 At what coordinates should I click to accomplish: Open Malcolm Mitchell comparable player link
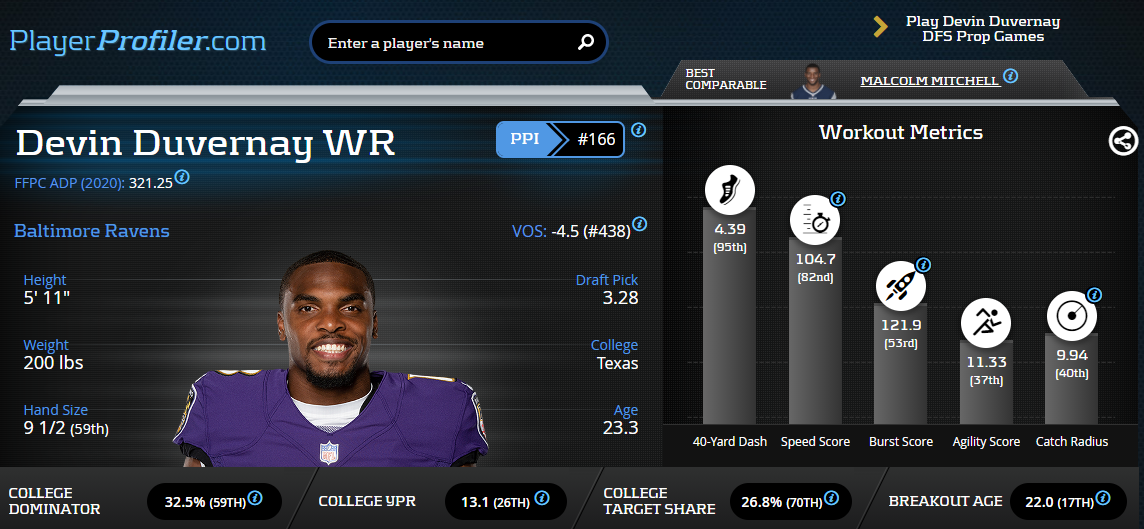pyautogui.click(x=930, y=81)
